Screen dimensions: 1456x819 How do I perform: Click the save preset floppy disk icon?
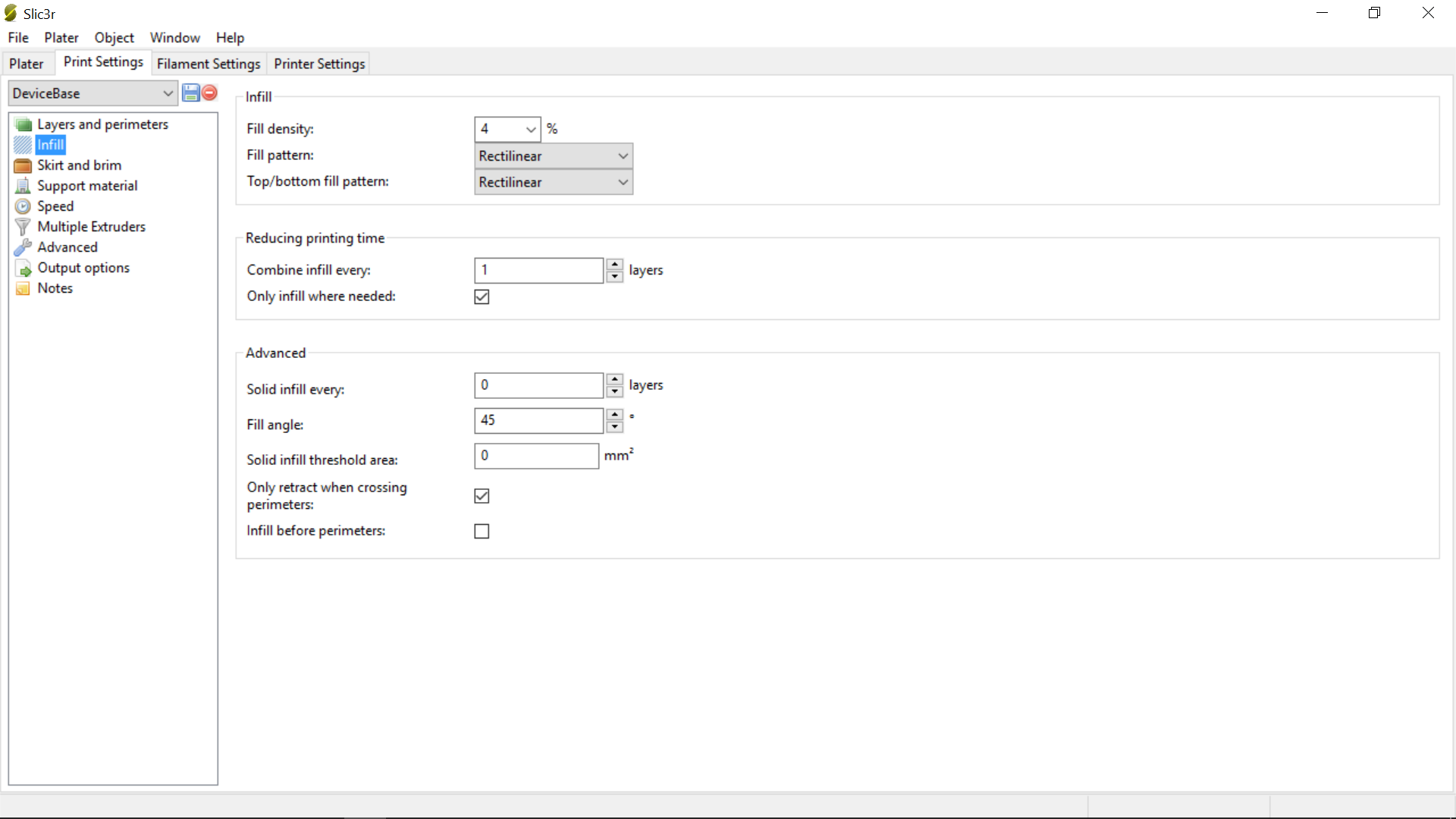(190, 93)
